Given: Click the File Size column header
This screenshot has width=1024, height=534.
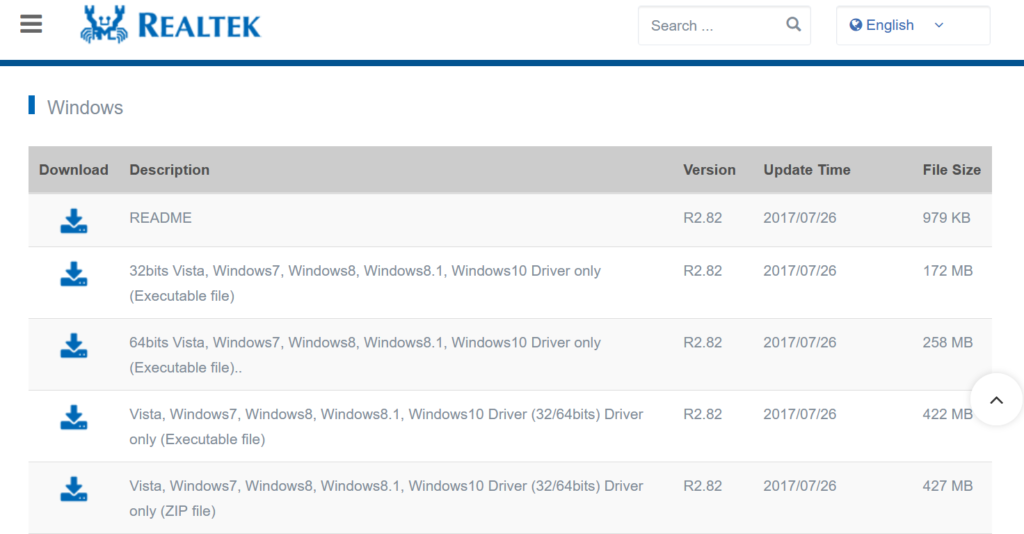Looking at the screenshot, I should coord(952,170).
